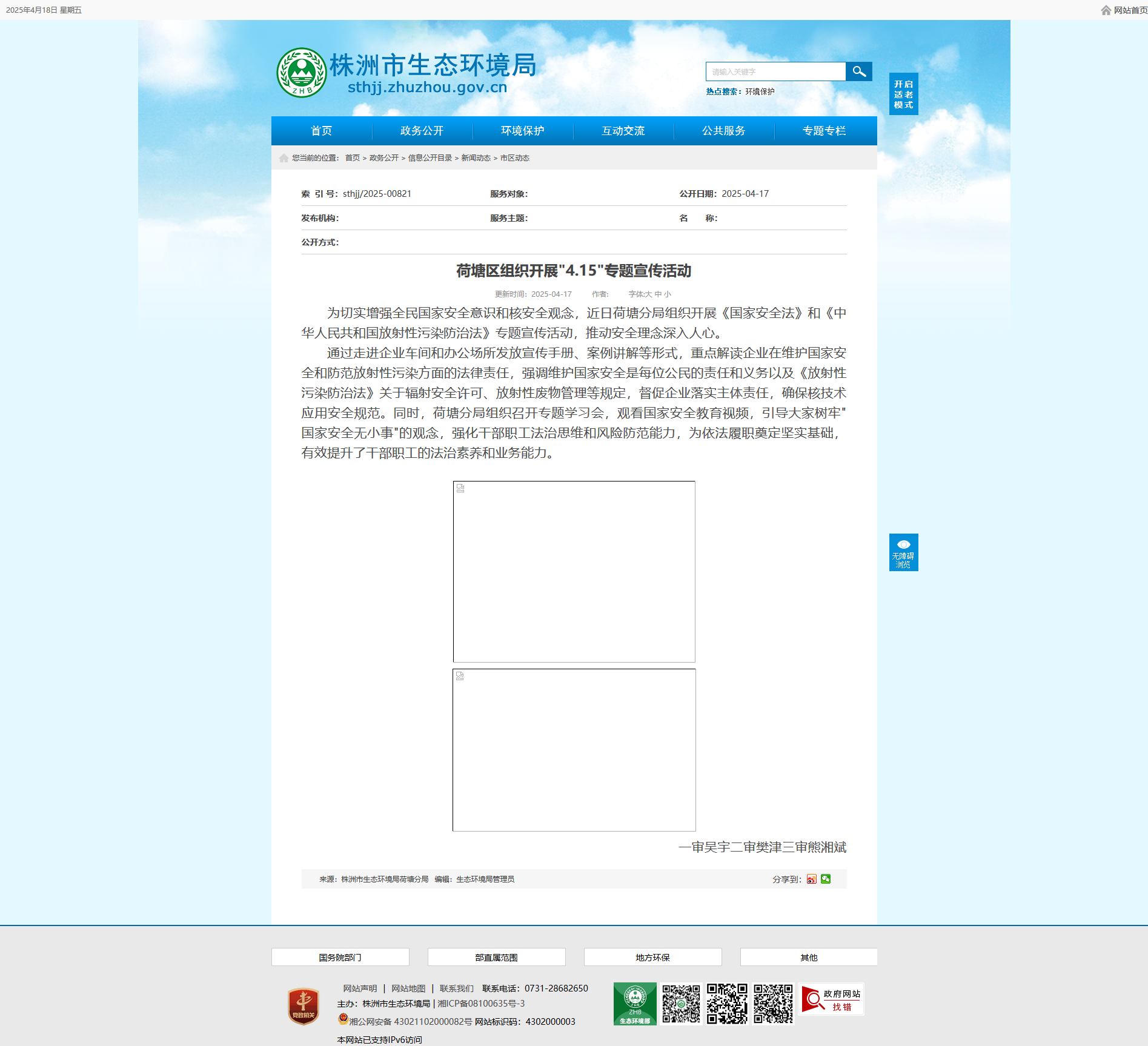The width and height of the screenshot is (1148, 1046).
Task: Expand the 部直属范围 links dropdown
Action: click(x=496, y=957)
